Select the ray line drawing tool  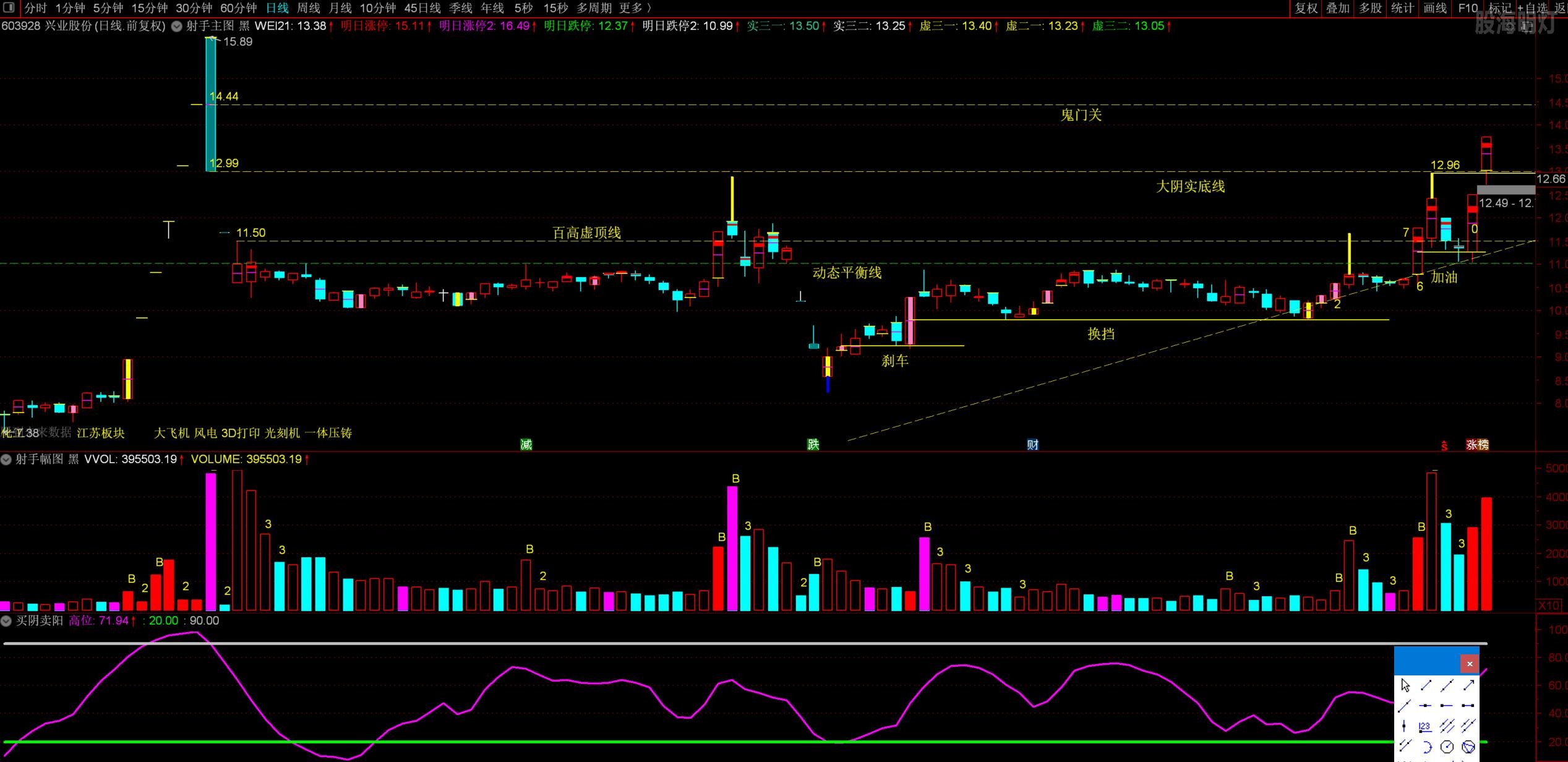pyautogui.click(x=1405, y=705)
